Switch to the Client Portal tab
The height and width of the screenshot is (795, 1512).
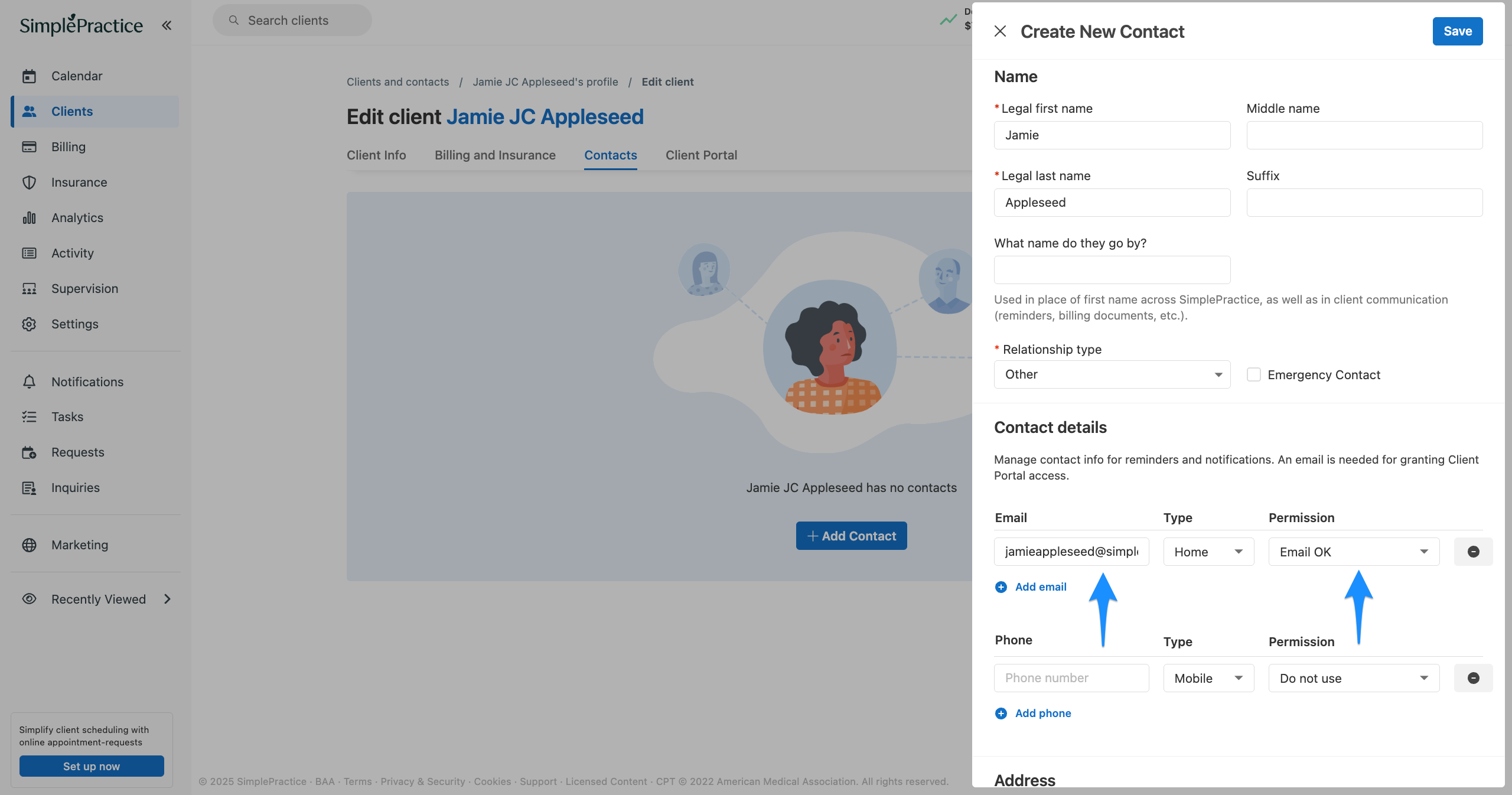[701, 155]
